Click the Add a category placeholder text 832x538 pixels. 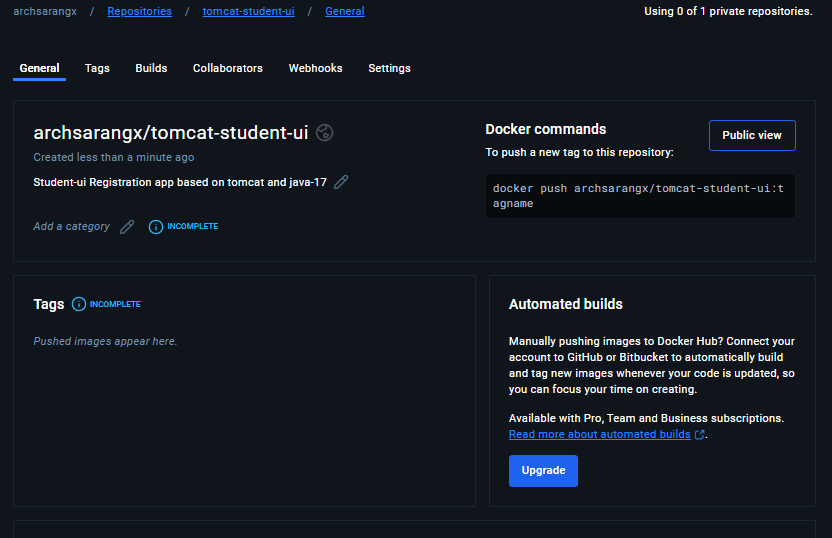coord(71,227)
